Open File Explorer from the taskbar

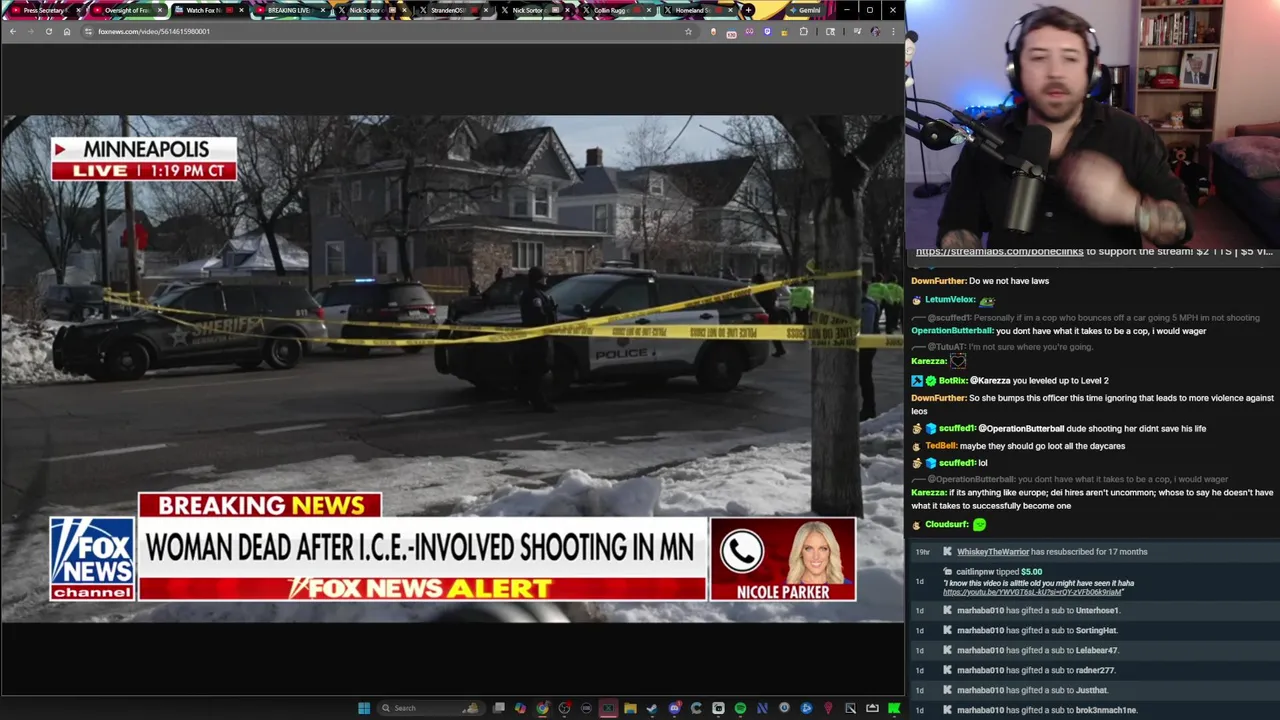(x=630, y=708)
